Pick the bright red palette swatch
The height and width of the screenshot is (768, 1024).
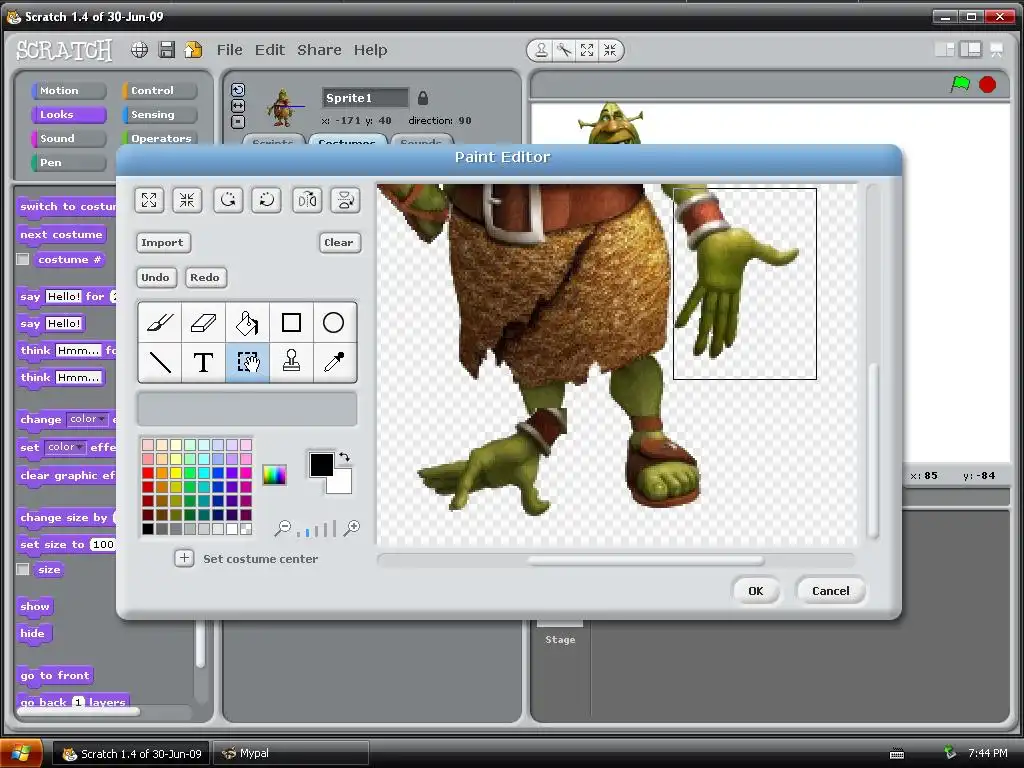pyautogui.click(x=148, y=473)
